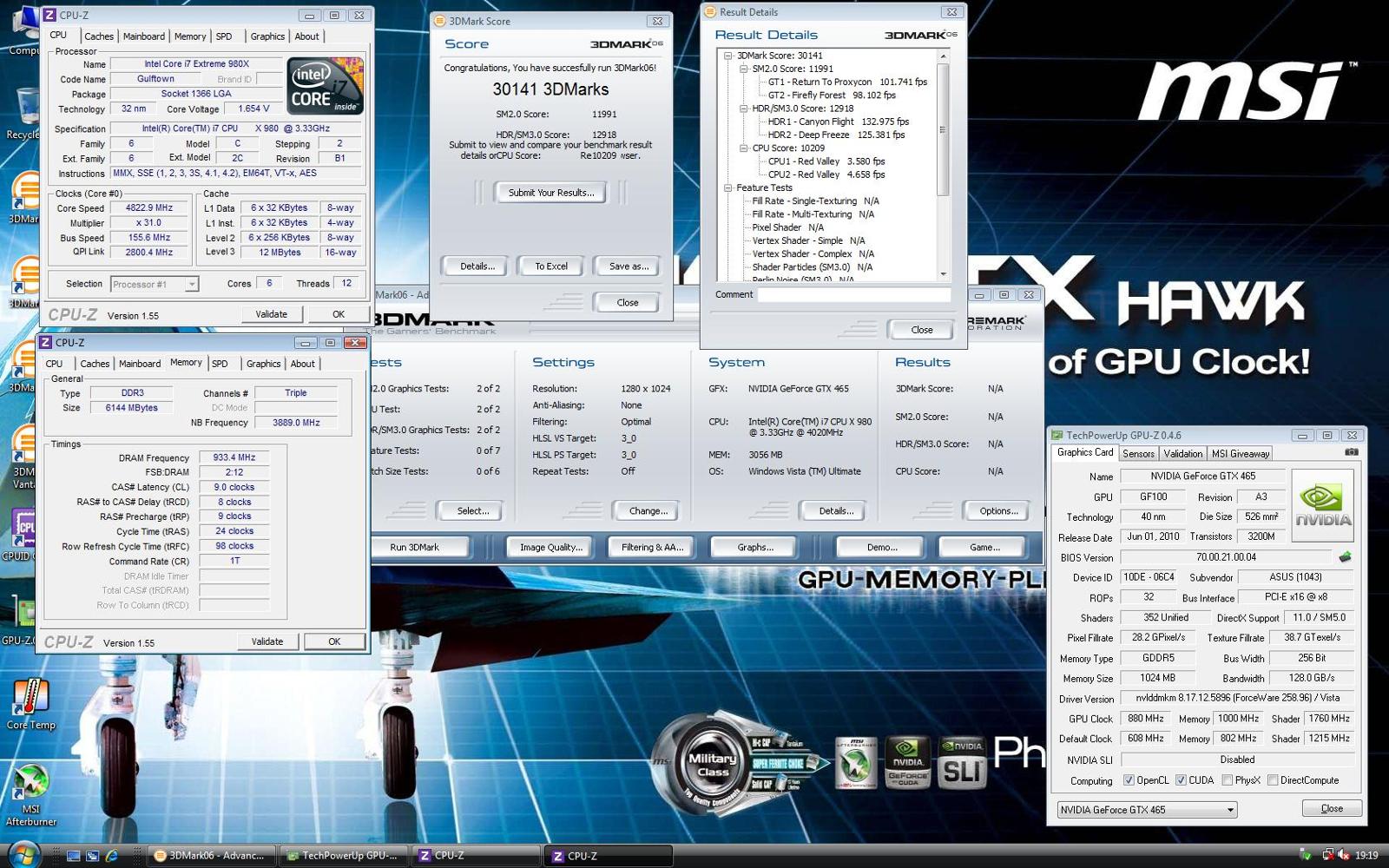The image size is (1389, 868).
Task: Click Select... button under Tests
Action: click(x=472, y=511)
